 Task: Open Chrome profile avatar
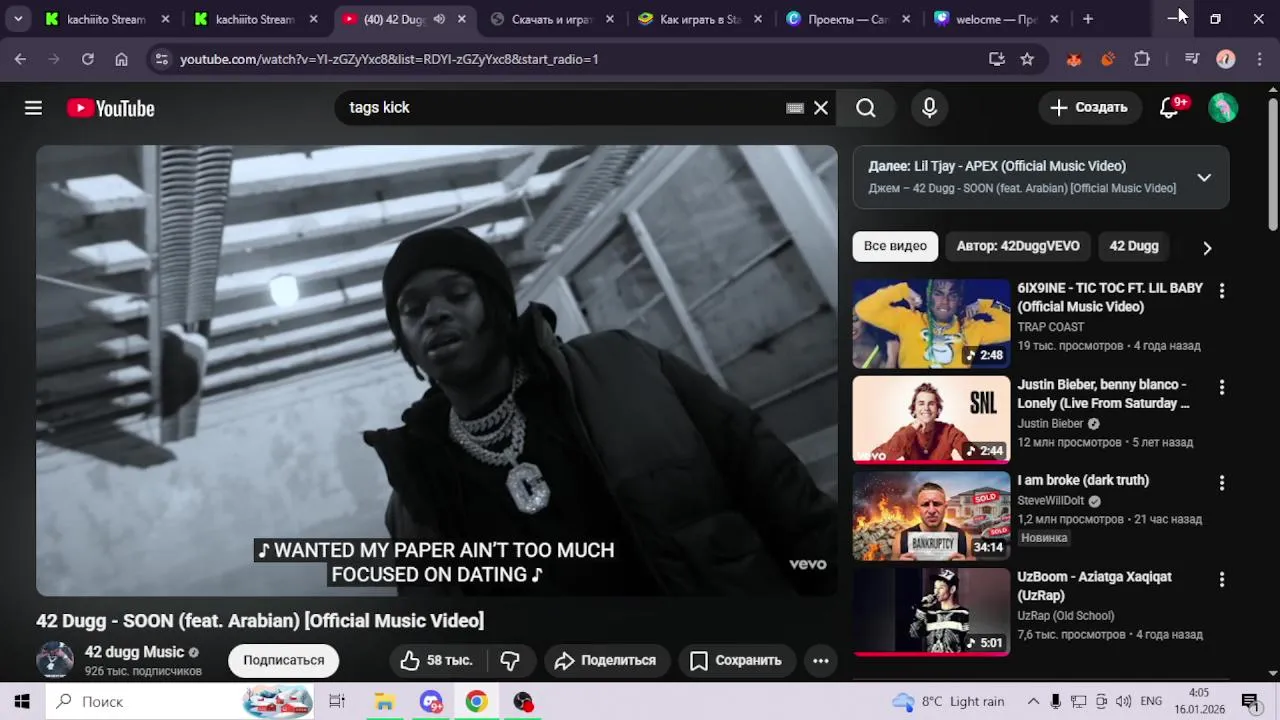[x=1226, y=59]
